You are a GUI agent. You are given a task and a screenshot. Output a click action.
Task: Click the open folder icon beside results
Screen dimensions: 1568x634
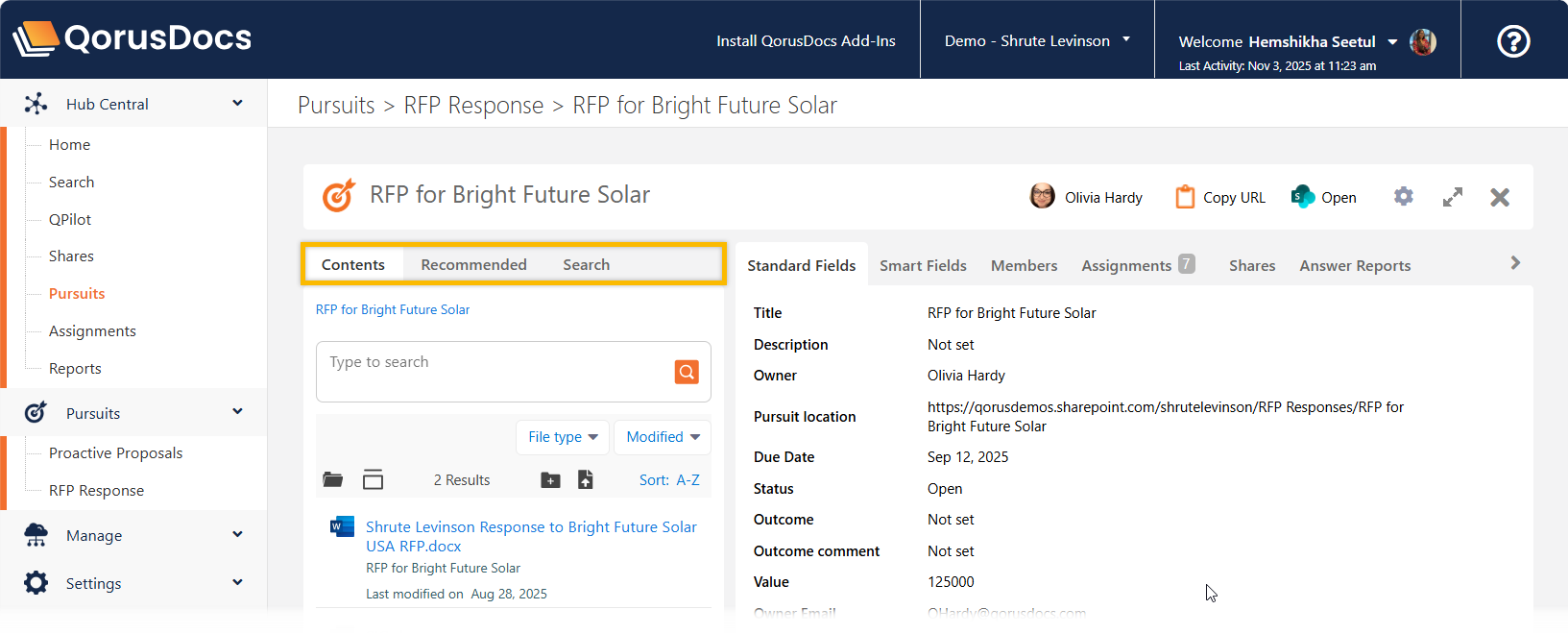(333, 479)
